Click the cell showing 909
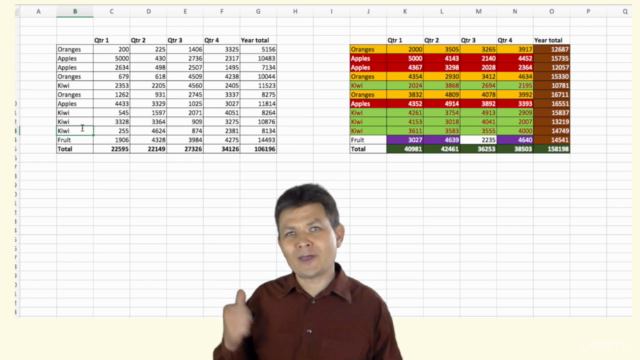 click(x=185, y=122)
